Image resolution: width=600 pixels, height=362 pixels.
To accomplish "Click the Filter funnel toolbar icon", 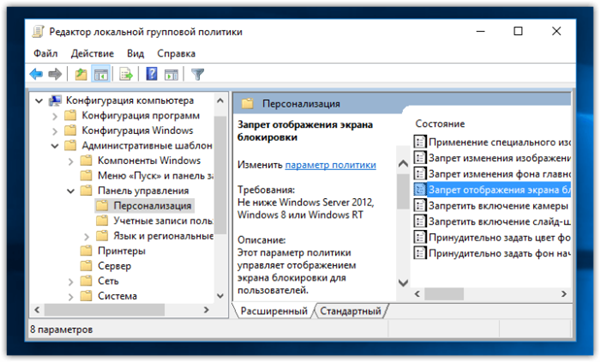I will pyautogui.click(x=197, y=74).
